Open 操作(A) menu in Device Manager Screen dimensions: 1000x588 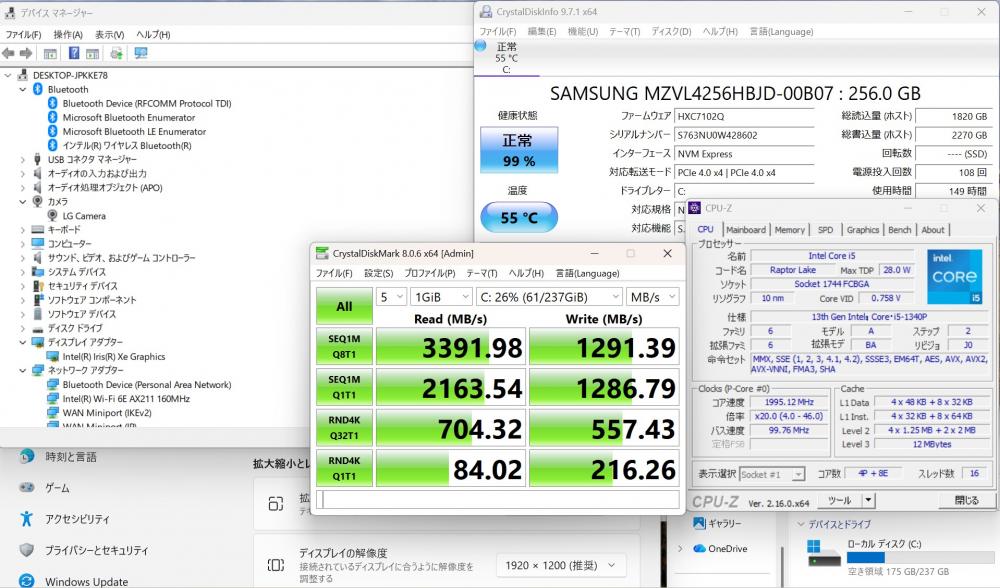[x=68, y=34]
